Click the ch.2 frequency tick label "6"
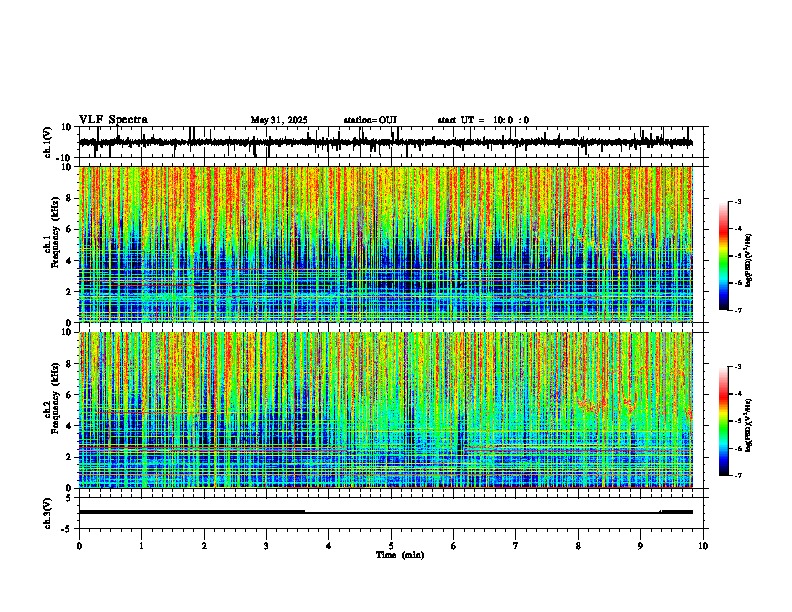 click(70, 395)
